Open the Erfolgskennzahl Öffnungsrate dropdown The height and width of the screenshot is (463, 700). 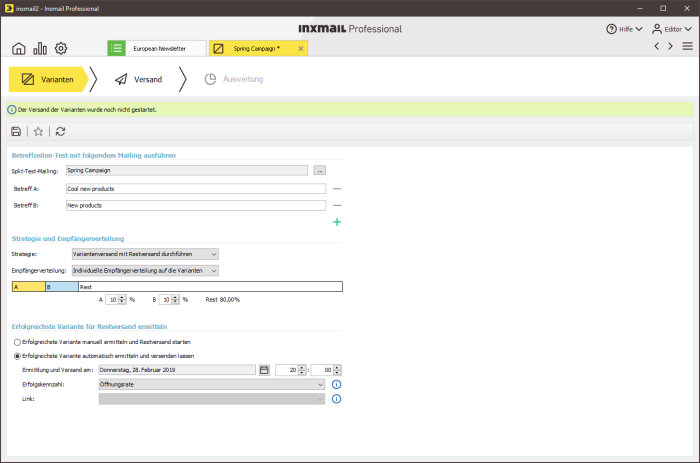point(212,384)
